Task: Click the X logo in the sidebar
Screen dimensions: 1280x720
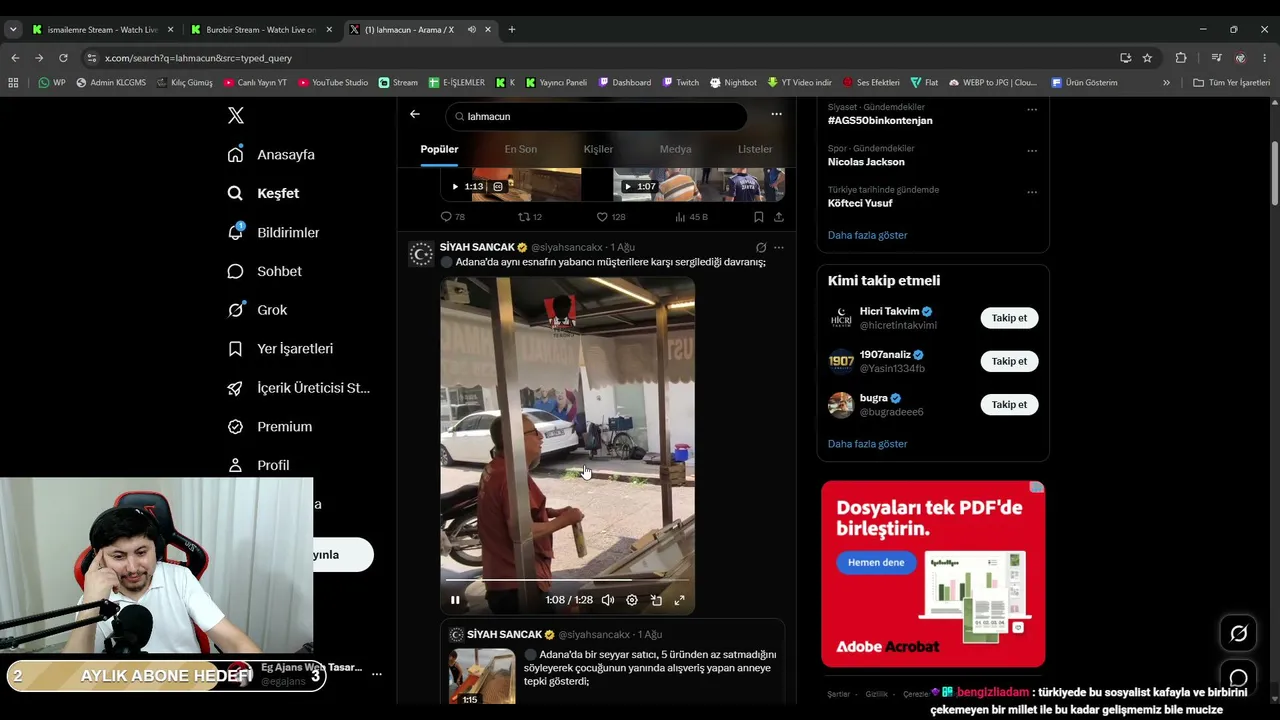Action: click(236, 115)
